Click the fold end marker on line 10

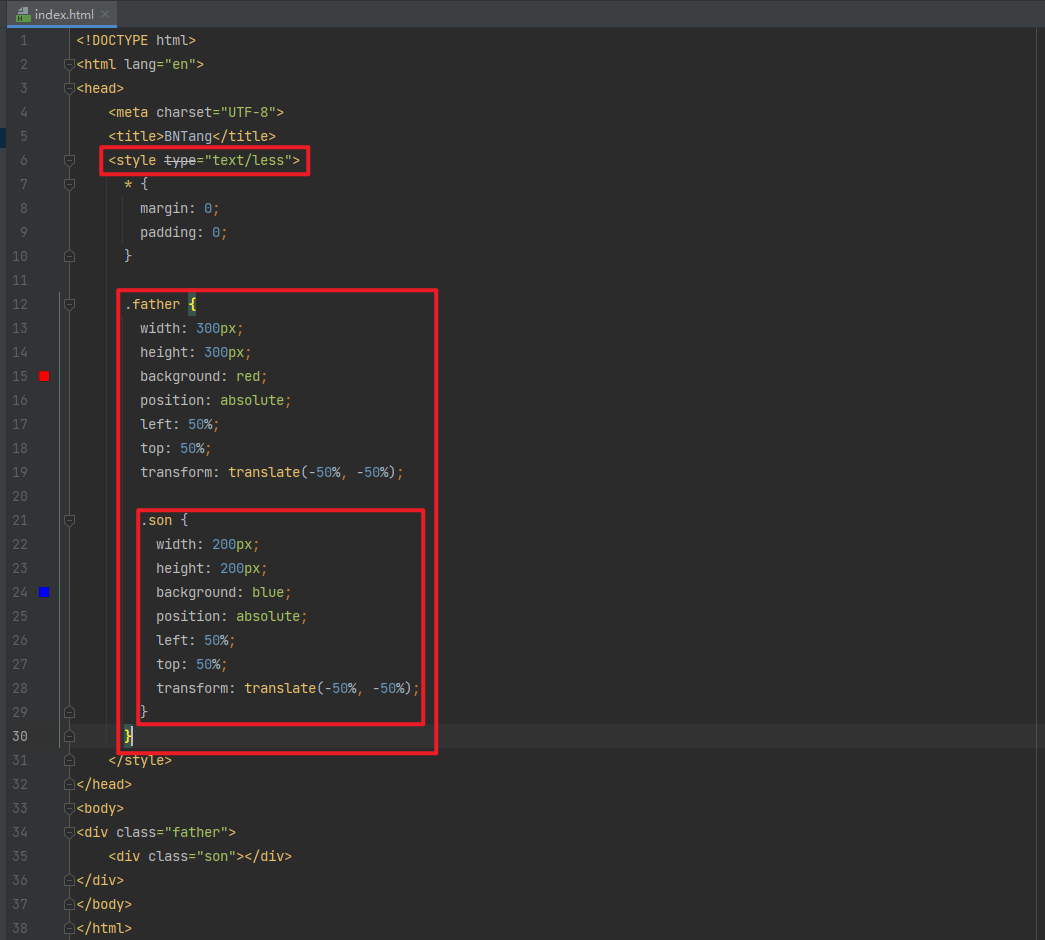pyautogui.click(x=69, y=256)
